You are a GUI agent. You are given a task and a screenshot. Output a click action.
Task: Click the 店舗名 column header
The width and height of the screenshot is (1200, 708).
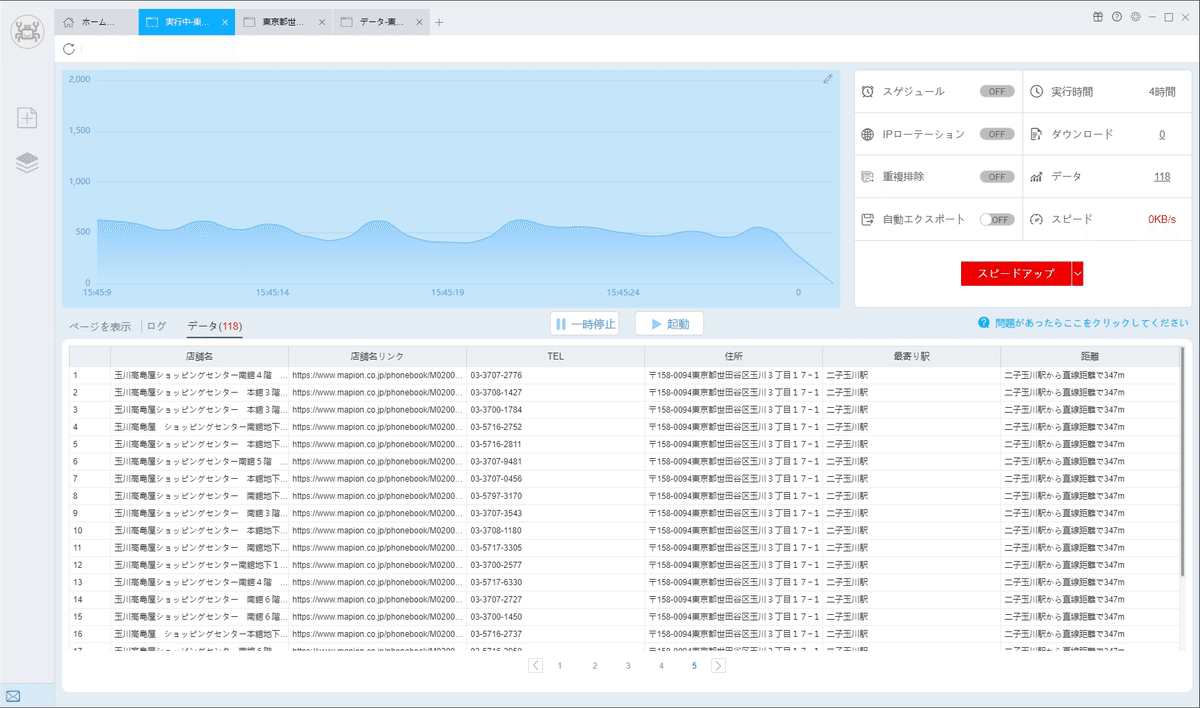(199, 356)
